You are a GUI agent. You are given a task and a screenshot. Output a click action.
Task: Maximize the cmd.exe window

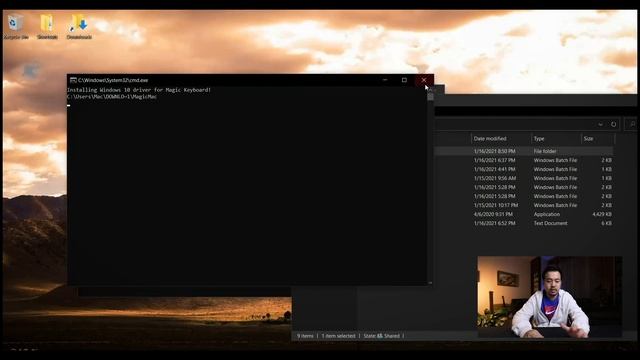(404, 80)
